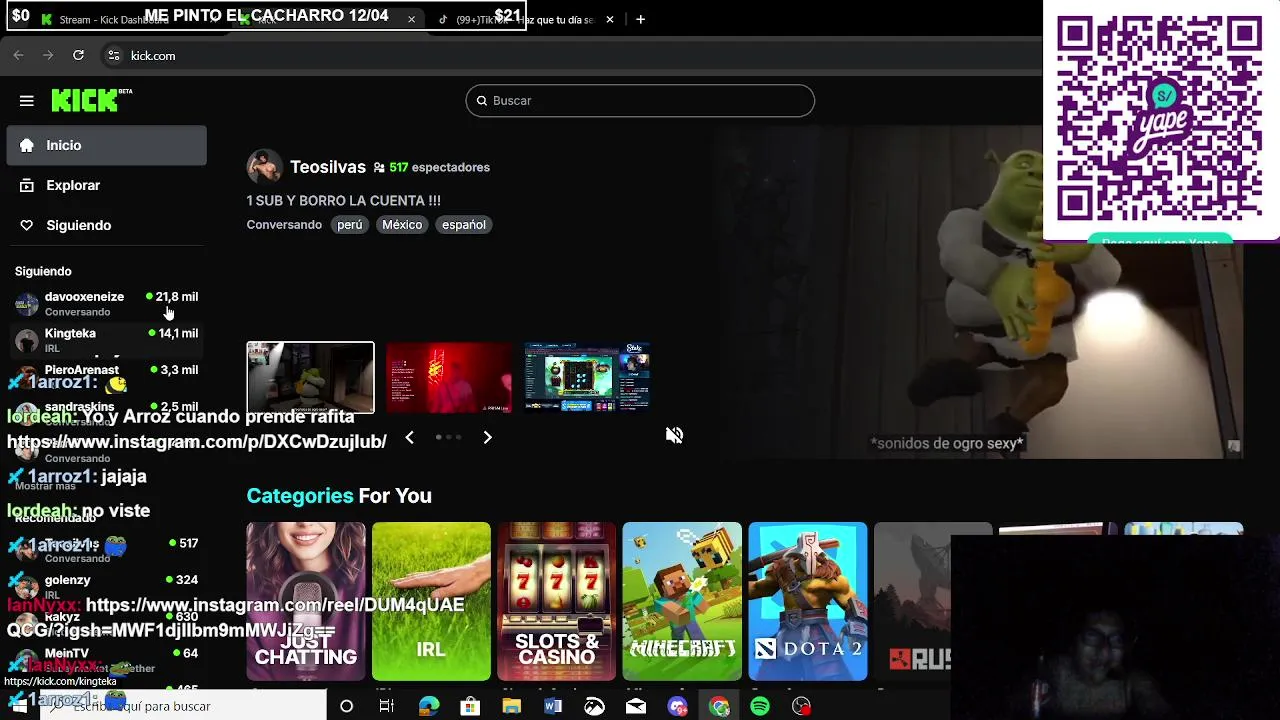Open Word from the taskbar
Viewport: 1280px width, 720px height.
point(553,706)
